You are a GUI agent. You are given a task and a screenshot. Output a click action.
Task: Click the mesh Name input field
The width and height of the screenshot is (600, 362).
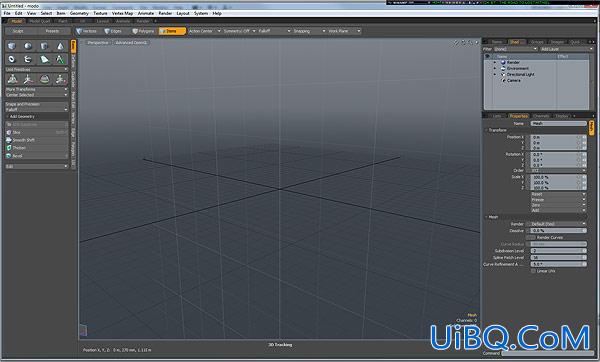558,124
